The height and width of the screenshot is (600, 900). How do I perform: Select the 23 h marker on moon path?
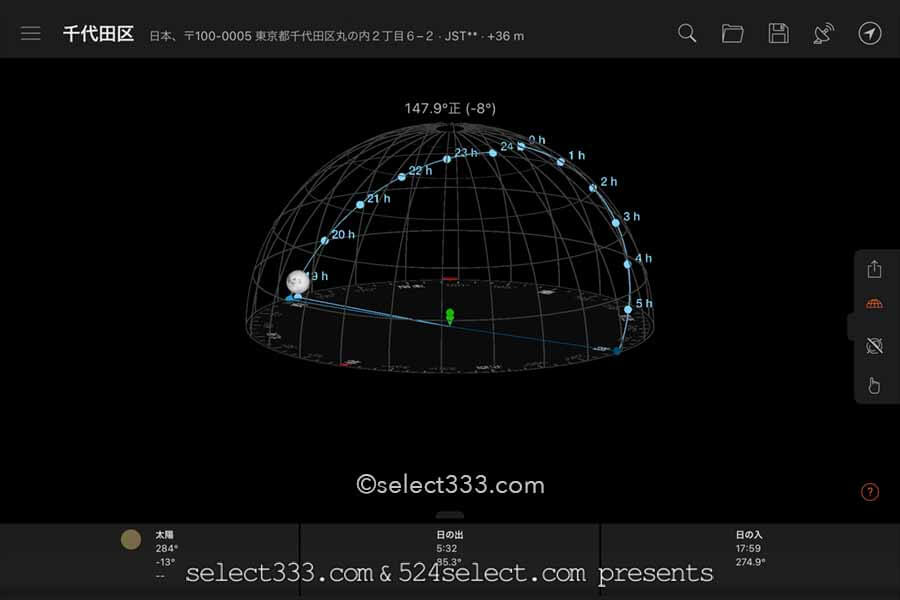point(447,159)
